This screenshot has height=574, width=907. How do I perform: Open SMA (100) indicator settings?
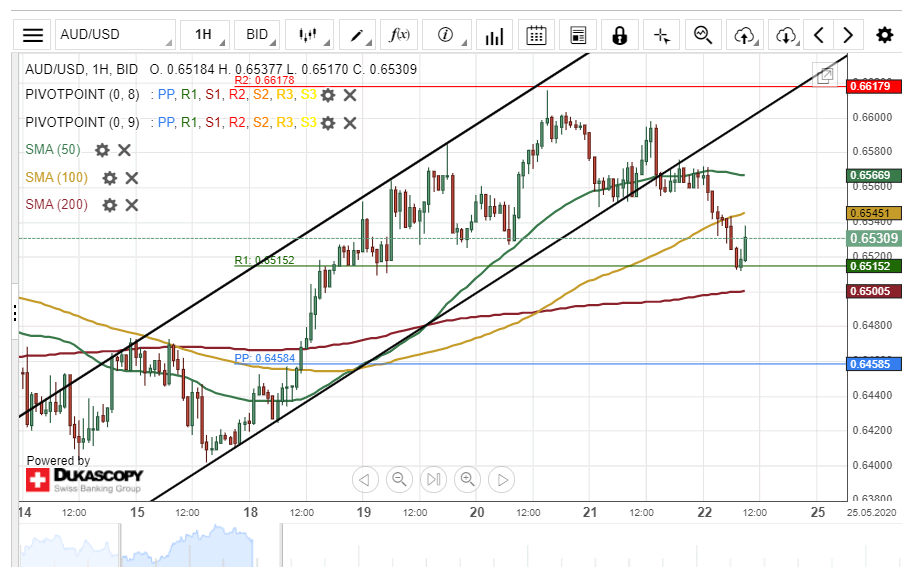tap(109, 177)
